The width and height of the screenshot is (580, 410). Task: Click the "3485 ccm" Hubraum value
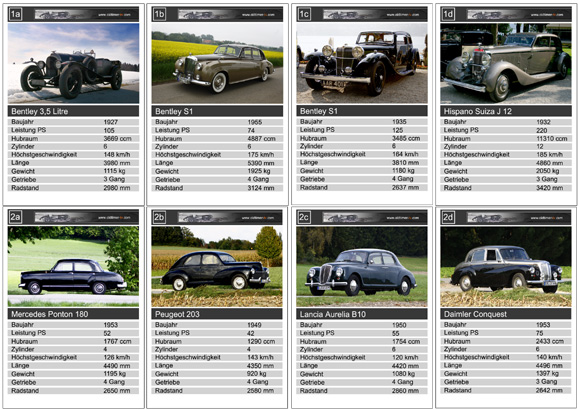point(406,138)
